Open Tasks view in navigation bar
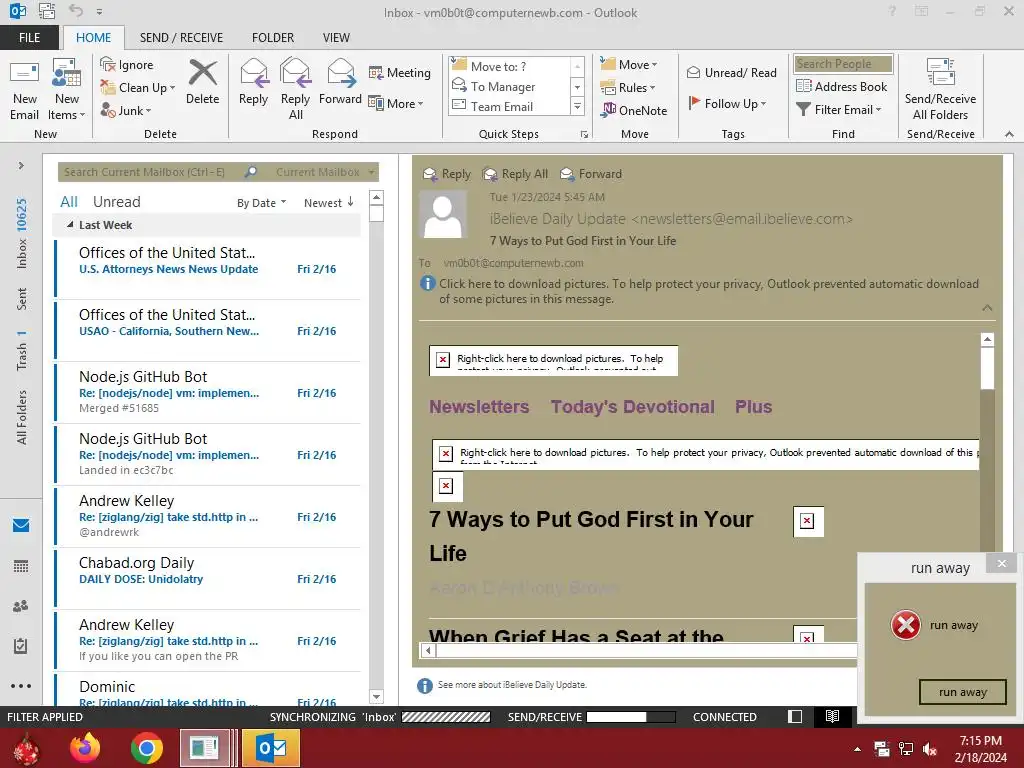 pos(21,646)
